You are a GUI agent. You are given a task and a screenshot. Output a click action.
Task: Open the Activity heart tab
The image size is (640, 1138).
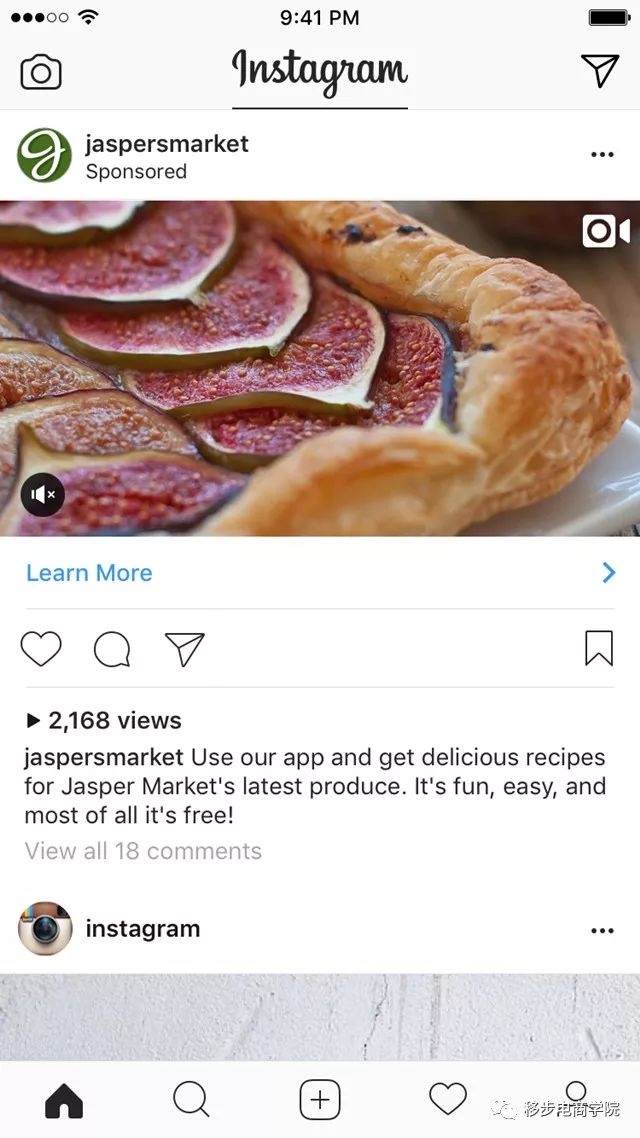[x=448, y=1099]
